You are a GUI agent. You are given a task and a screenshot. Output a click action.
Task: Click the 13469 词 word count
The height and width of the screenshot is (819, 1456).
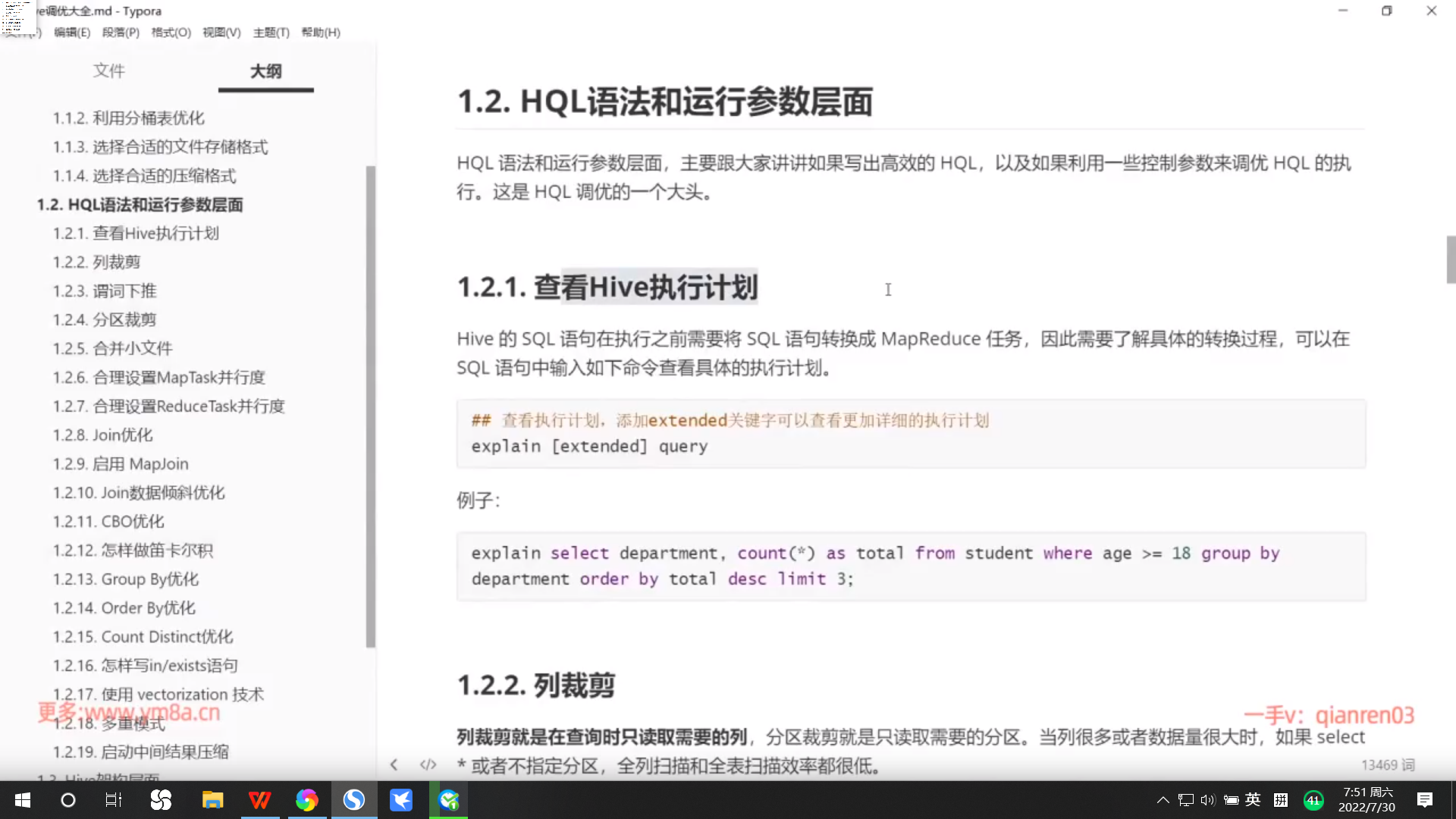(1387, 765)
